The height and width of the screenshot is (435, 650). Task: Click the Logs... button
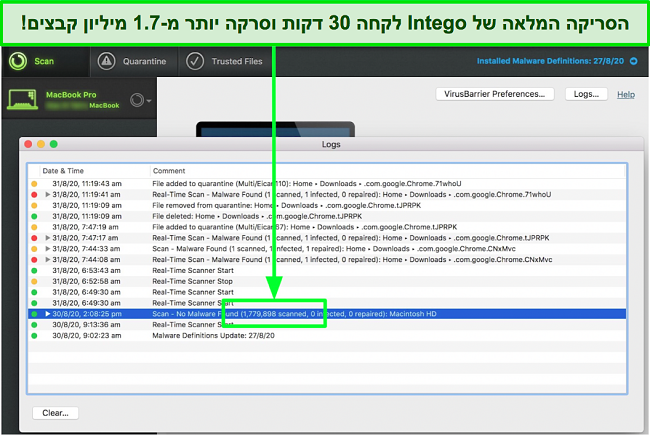586,94
